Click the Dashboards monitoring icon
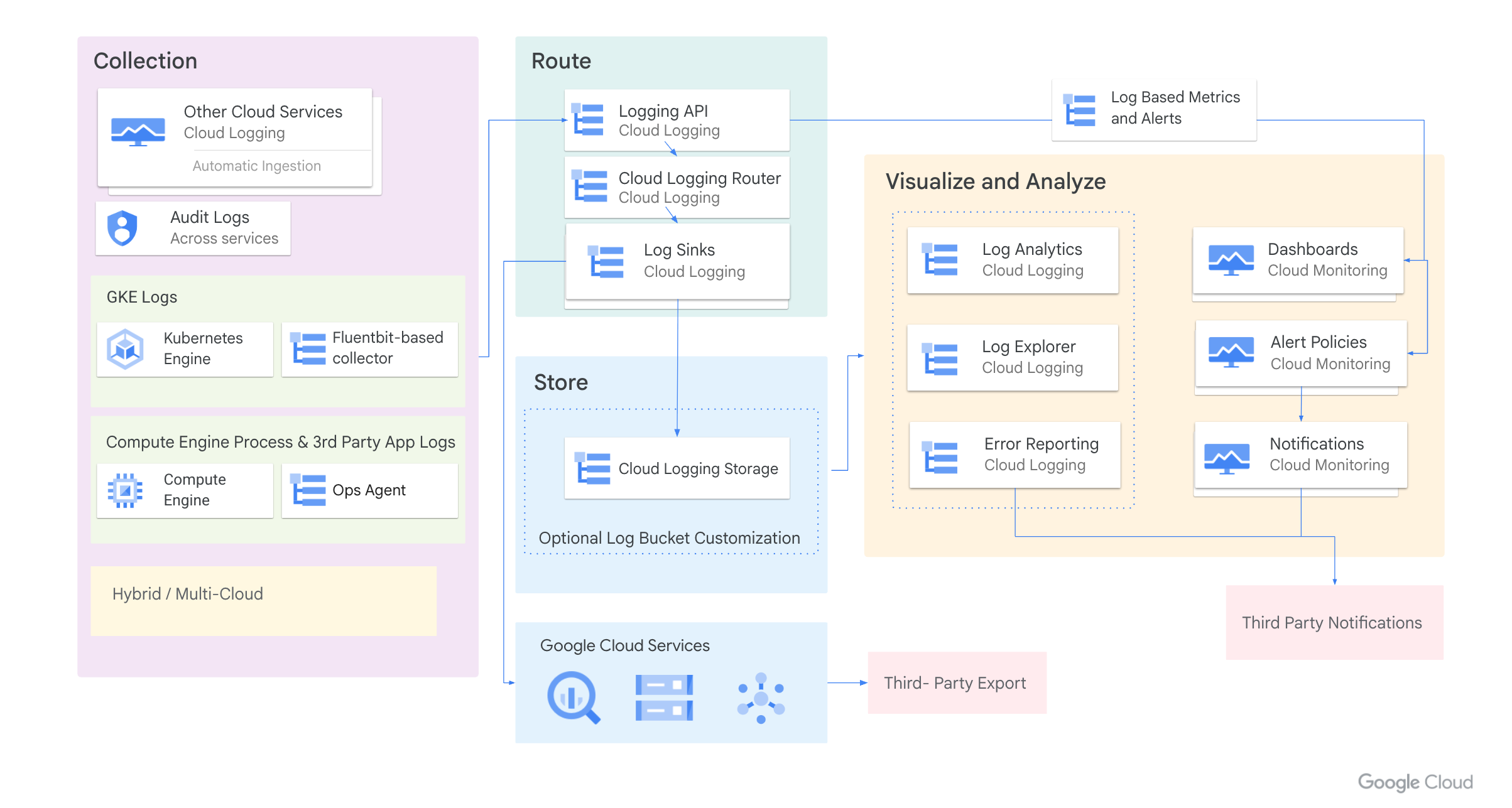 (x=1231, y=260)
